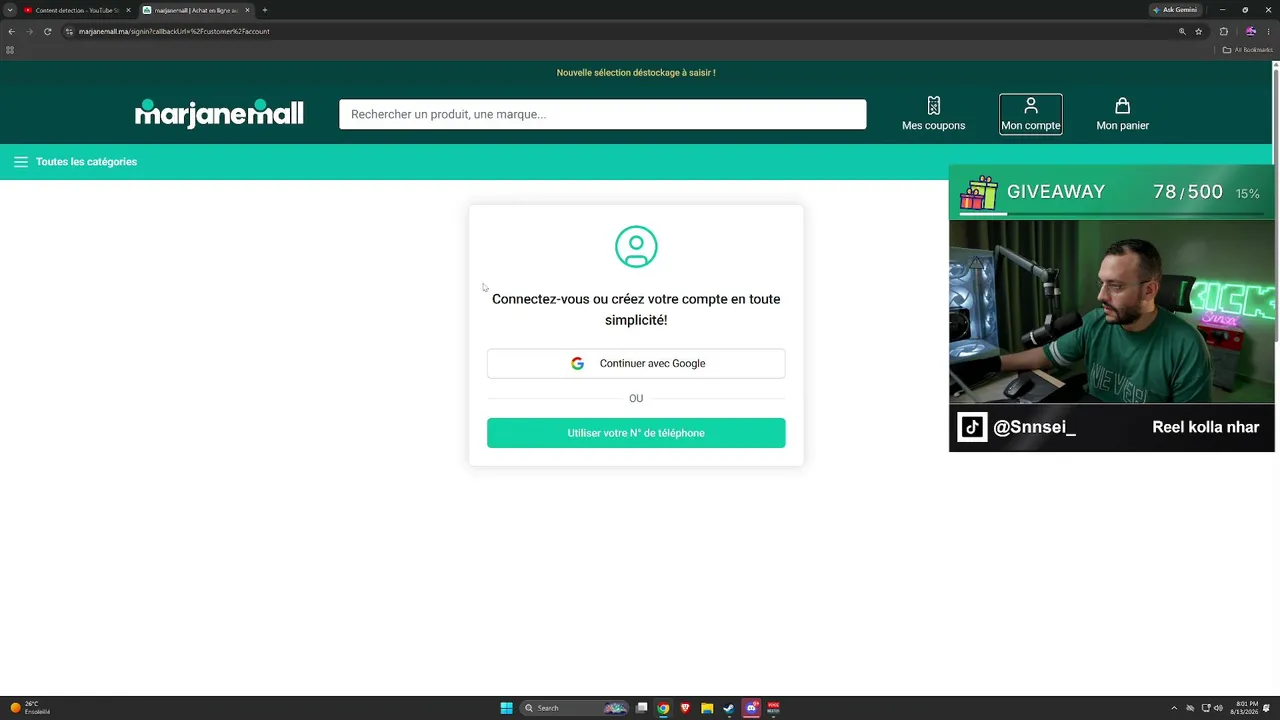The height and width of the screenshot is (720, 1280).
Task: Continue sign-in with Google
Action: (x=636, y=363)
